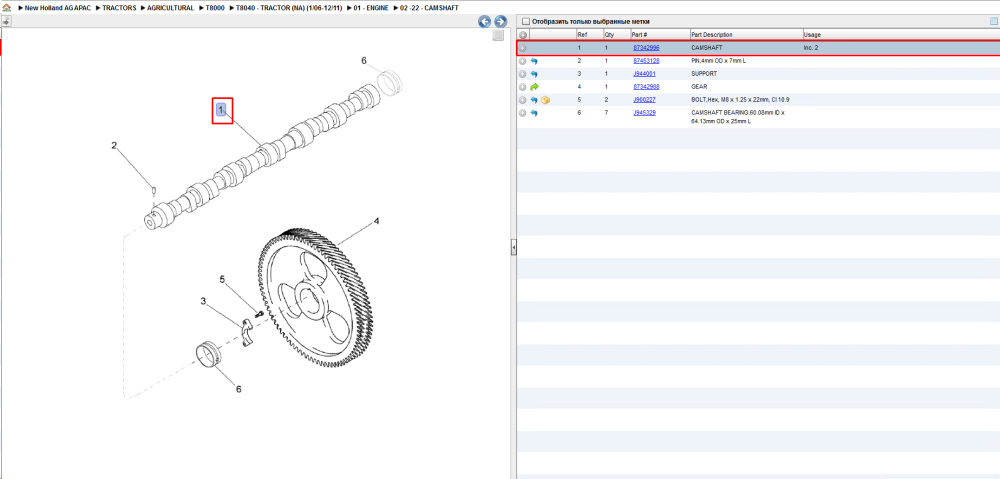Screen dimensions: 1000x479
Task: Go to the next diagram with the forward arrow
Action: 501,22
